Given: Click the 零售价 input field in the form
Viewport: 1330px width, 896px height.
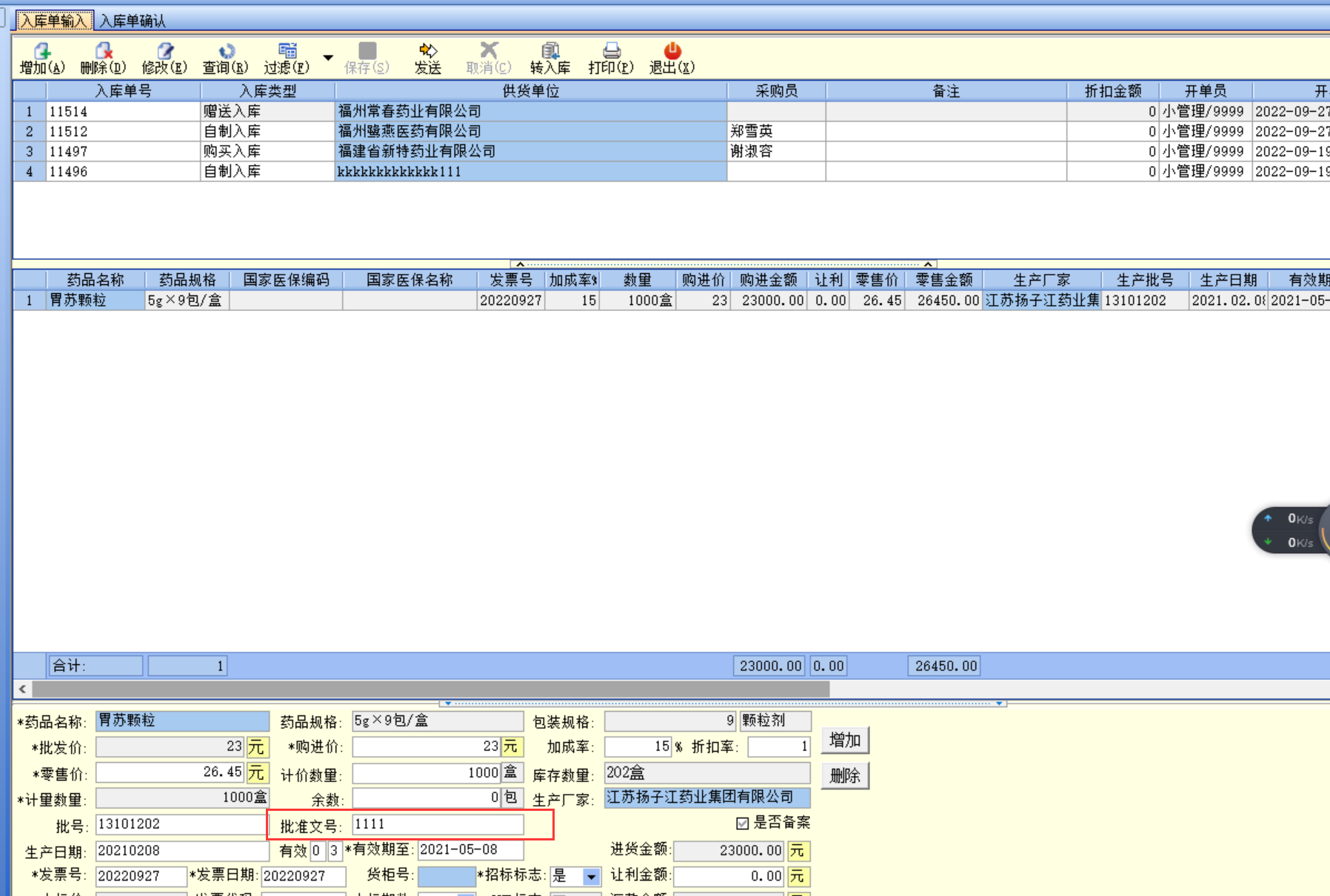Looking at the screenshot, I should point(170,772).
